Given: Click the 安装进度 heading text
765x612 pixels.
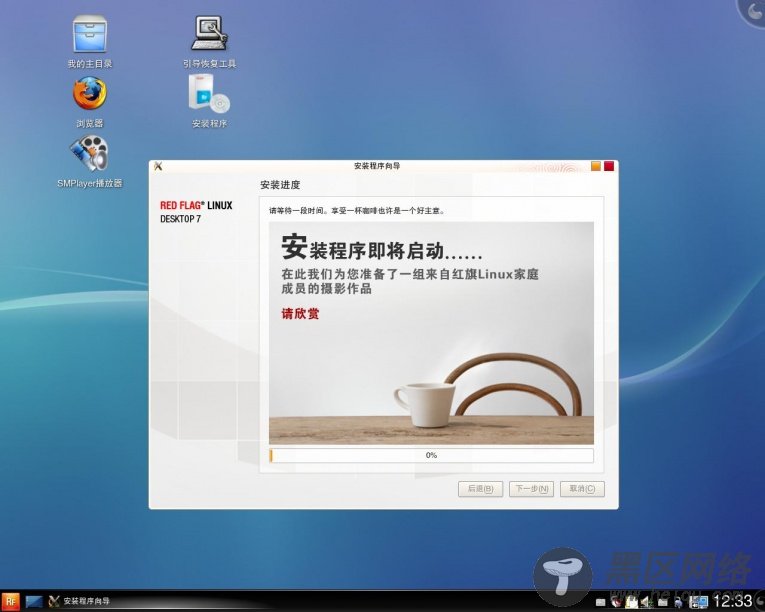Looking at the screenshot, I should click(x=280, y=185).
